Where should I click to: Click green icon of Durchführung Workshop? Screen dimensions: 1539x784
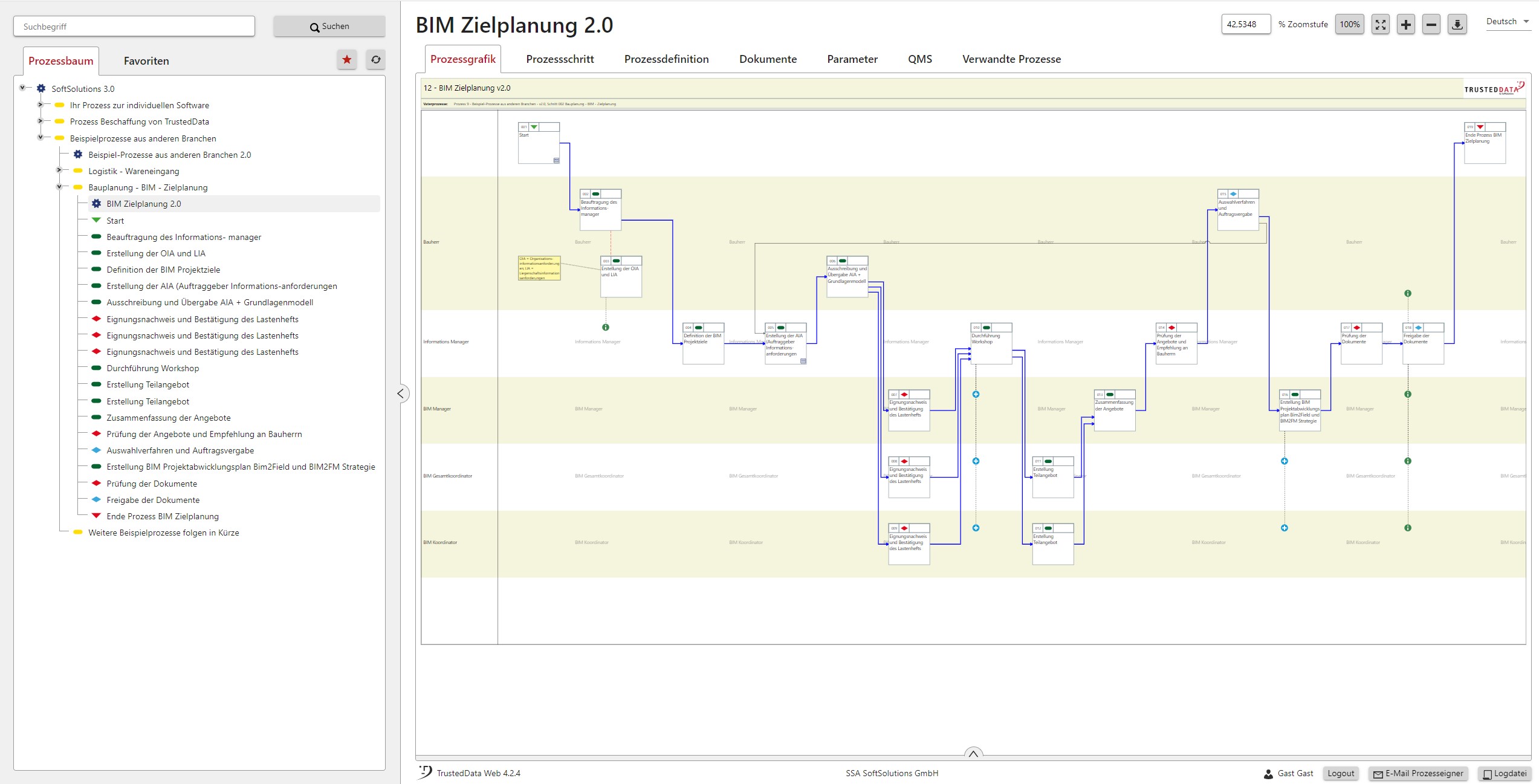[96, 368]
